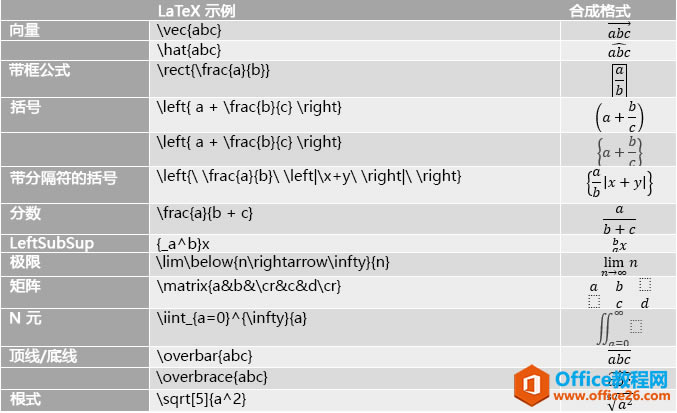Click the \vec{abc} example text

[x=191, y=30]
